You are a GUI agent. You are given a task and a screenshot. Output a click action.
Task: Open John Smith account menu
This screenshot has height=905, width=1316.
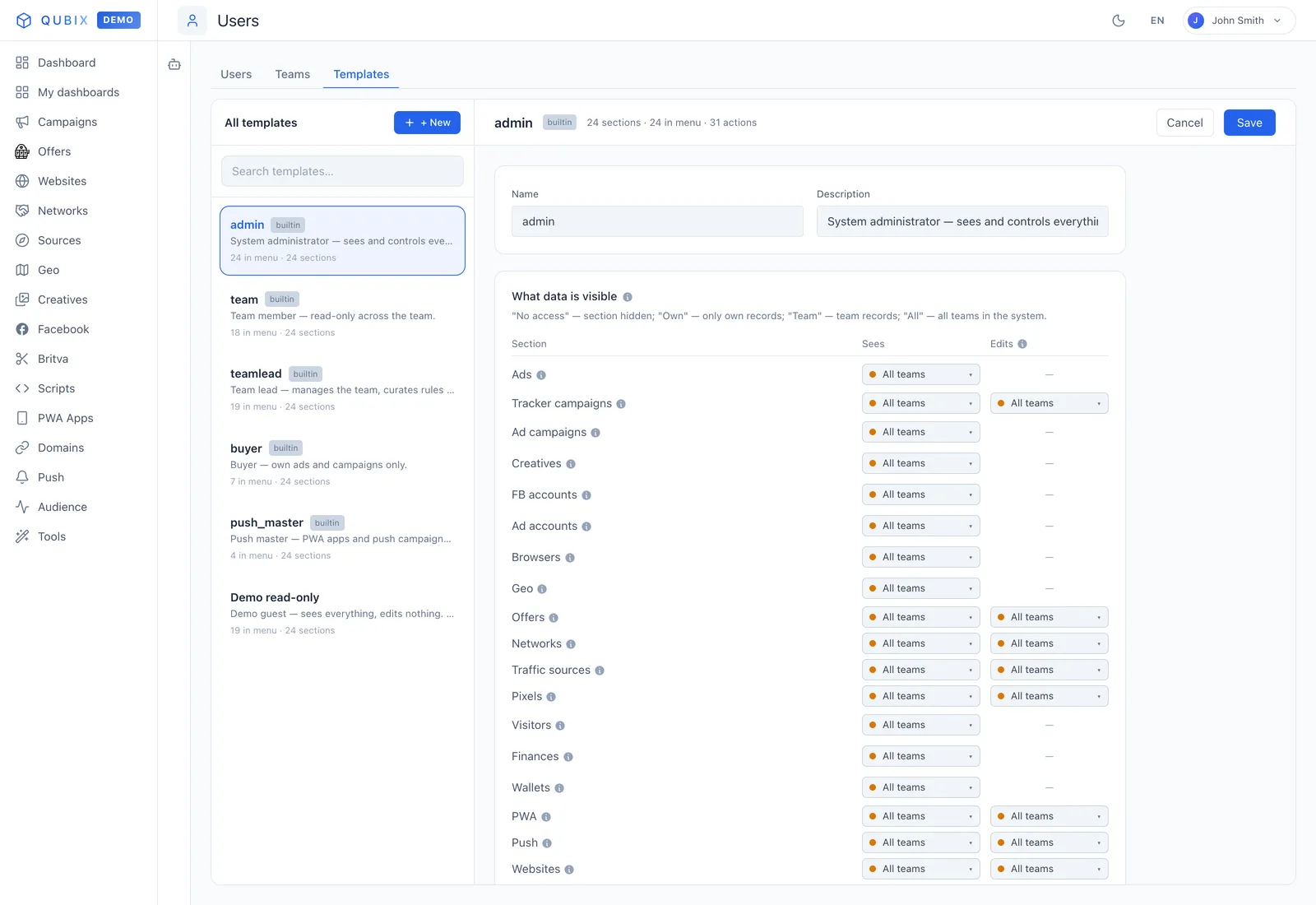pyautogui.click(x=1239, y=21)
